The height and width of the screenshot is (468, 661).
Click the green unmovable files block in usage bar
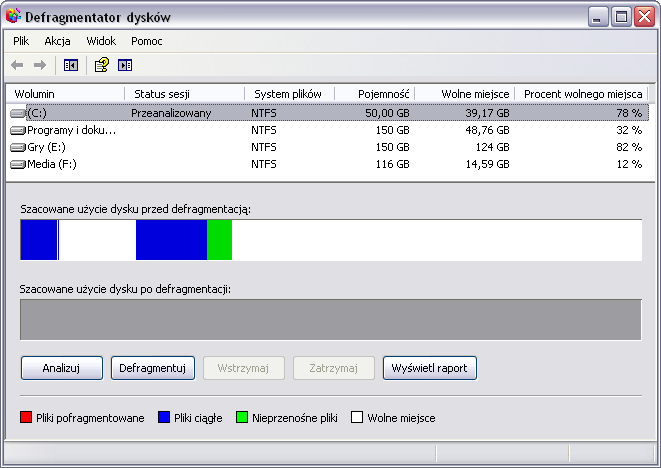[219, 239]
